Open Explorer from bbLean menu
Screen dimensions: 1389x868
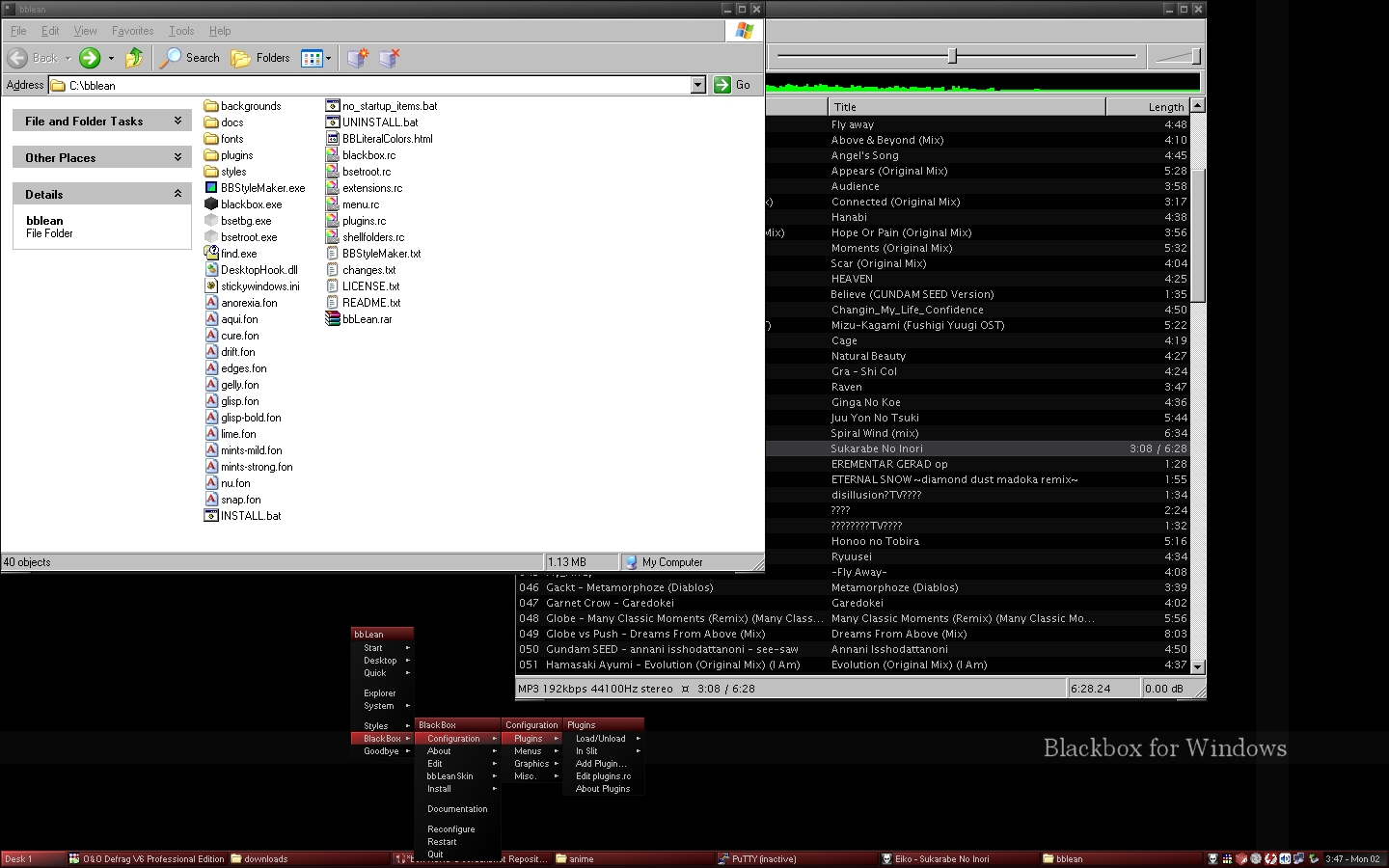[383, 693]
